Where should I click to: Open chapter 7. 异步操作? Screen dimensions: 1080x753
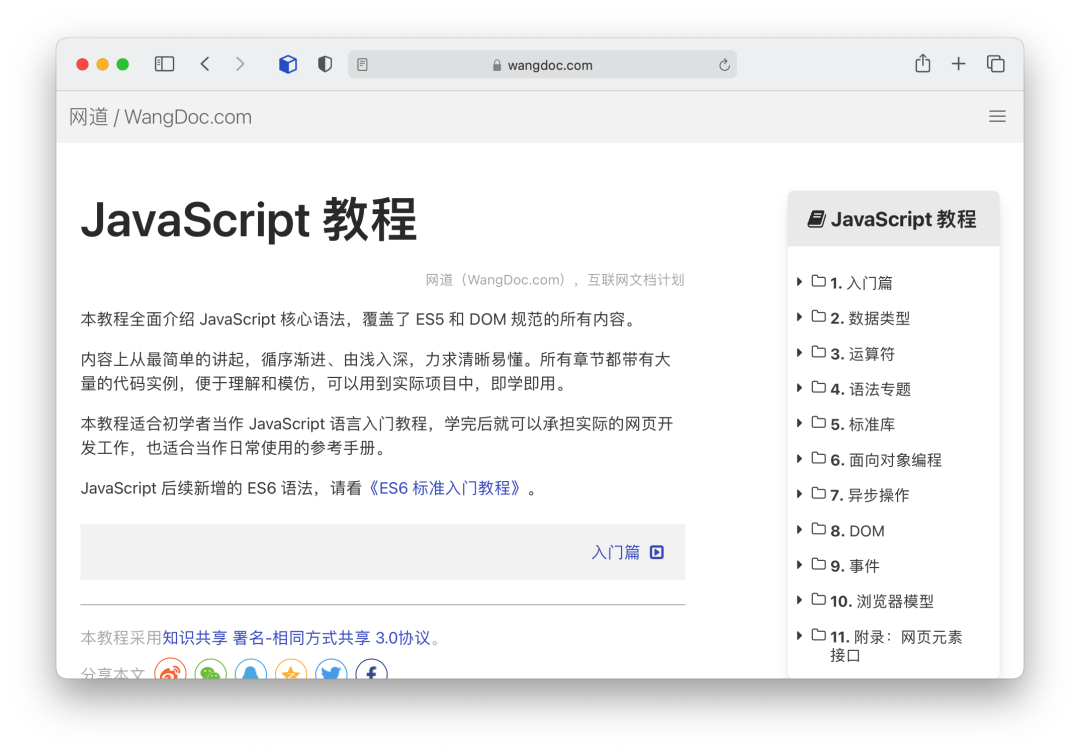(869, 495)
